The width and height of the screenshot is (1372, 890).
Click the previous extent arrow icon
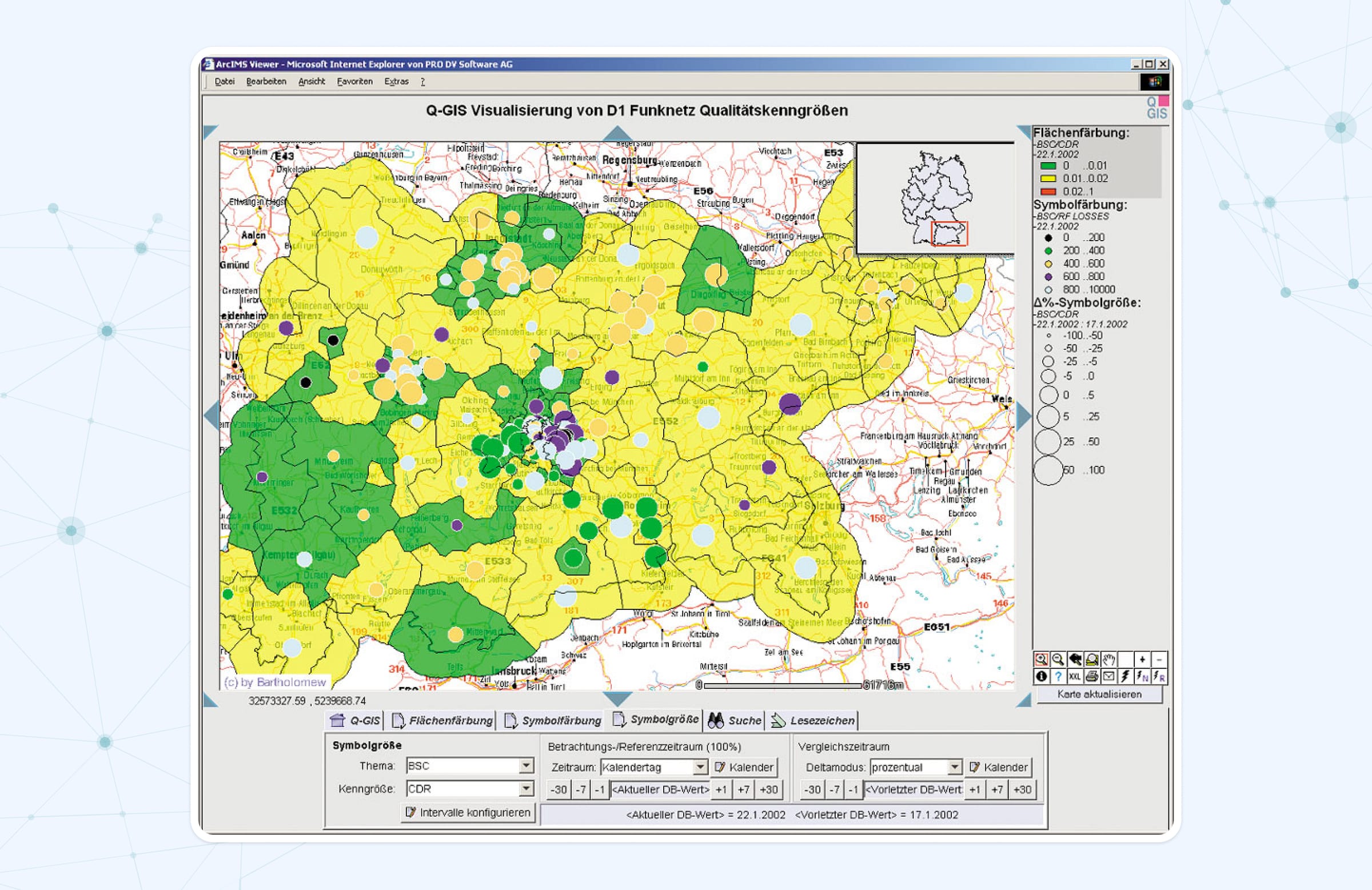tap(1075, 661)
